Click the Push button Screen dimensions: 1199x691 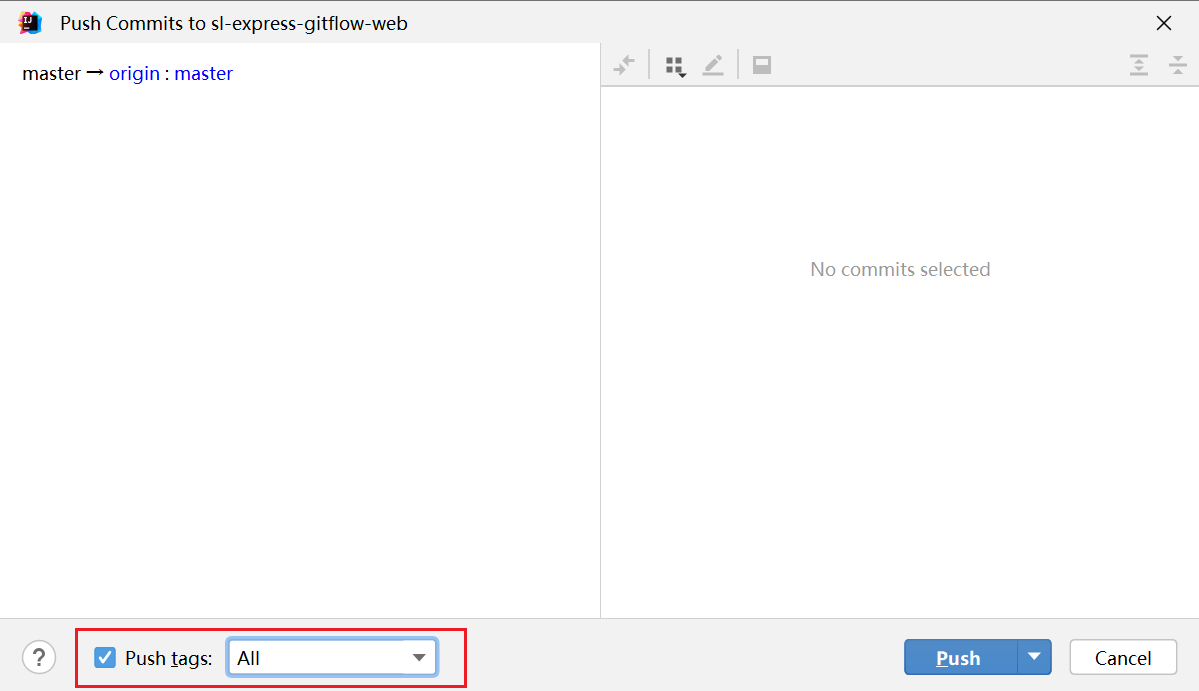[x=960, y=657]
